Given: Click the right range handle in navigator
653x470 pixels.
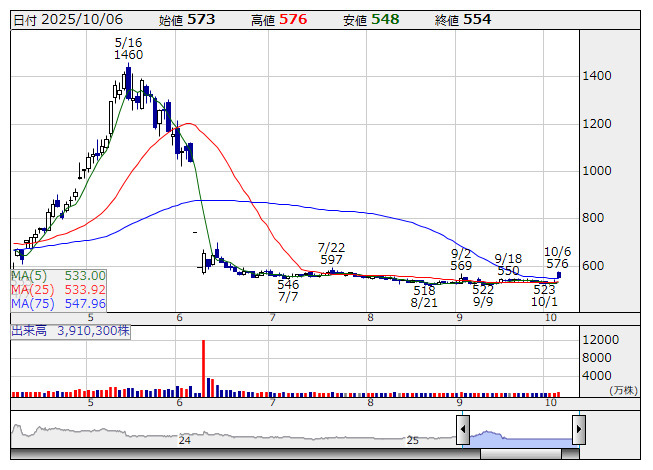Looking at the screenshot, I should [x=578, y=430].
